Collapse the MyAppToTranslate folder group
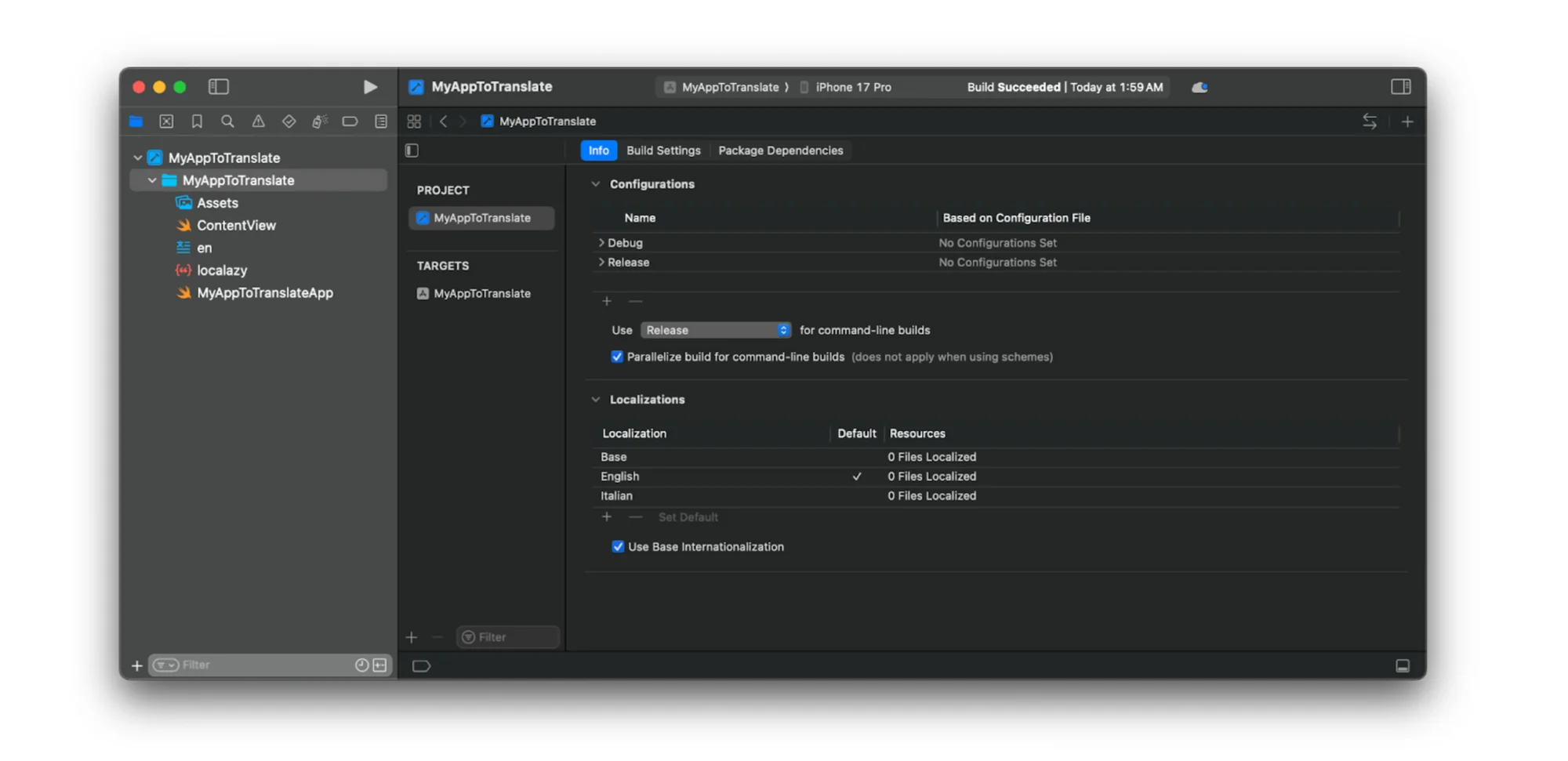Viewport: 1568px width, 761px height. (152, 180)
